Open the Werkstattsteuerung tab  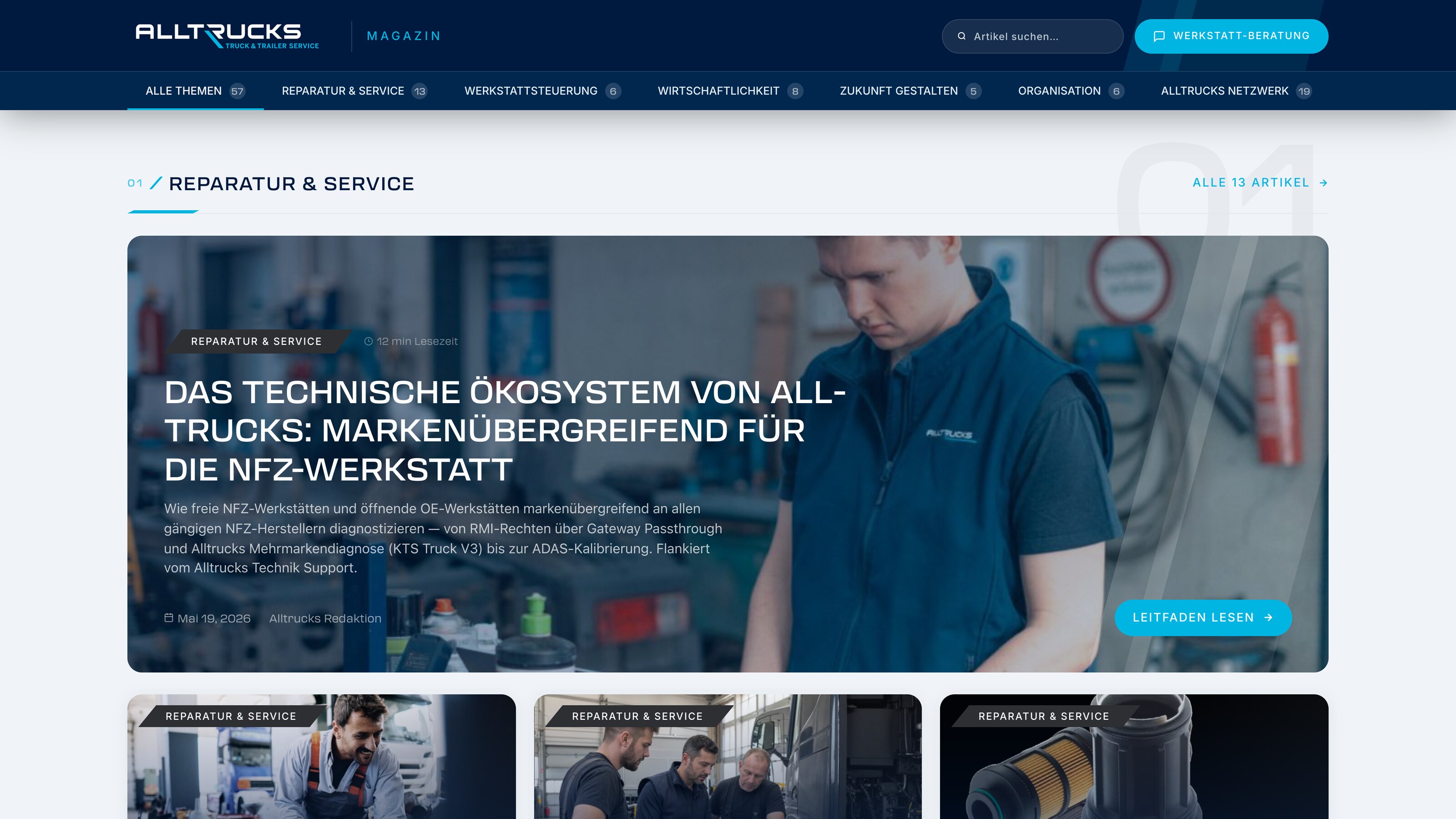tap(542, 91)
